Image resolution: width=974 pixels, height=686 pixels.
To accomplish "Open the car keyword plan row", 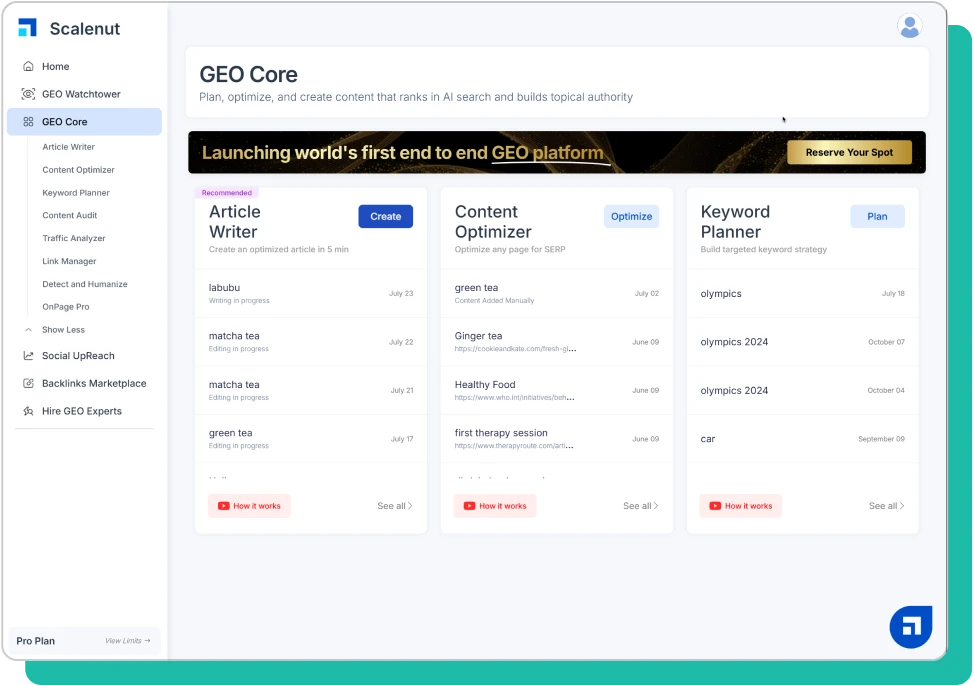I will pyautogui.click(x=803, y=439).
